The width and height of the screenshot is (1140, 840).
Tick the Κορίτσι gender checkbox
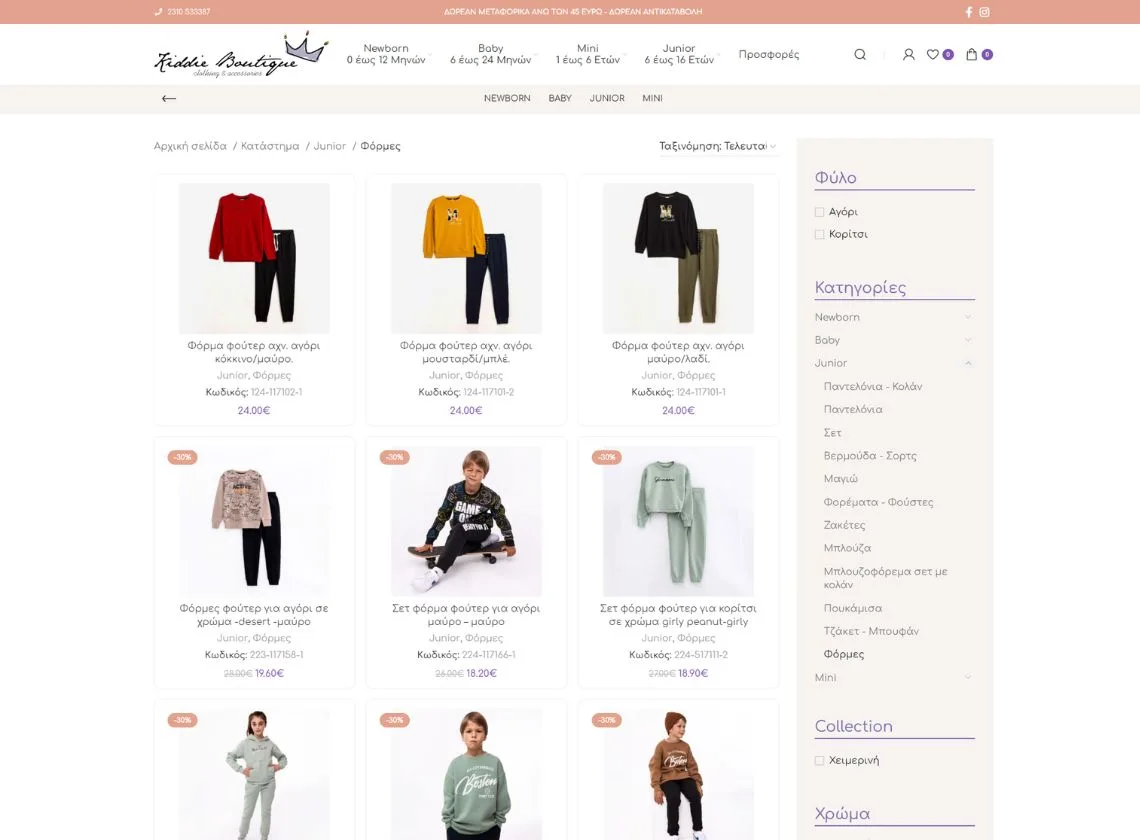(x=819, y=234)
